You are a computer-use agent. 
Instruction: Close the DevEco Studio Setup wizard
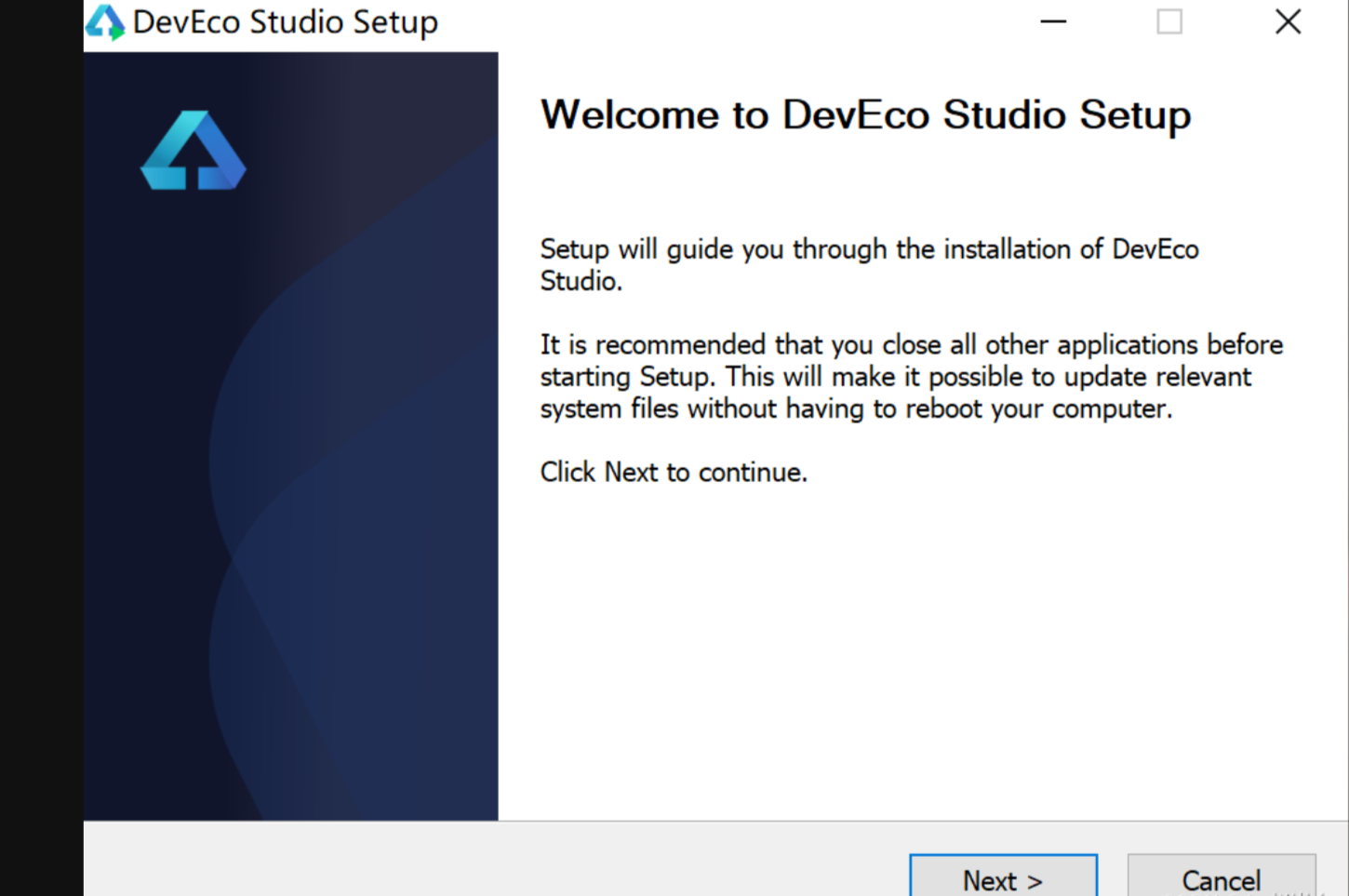pos(1288,21)
